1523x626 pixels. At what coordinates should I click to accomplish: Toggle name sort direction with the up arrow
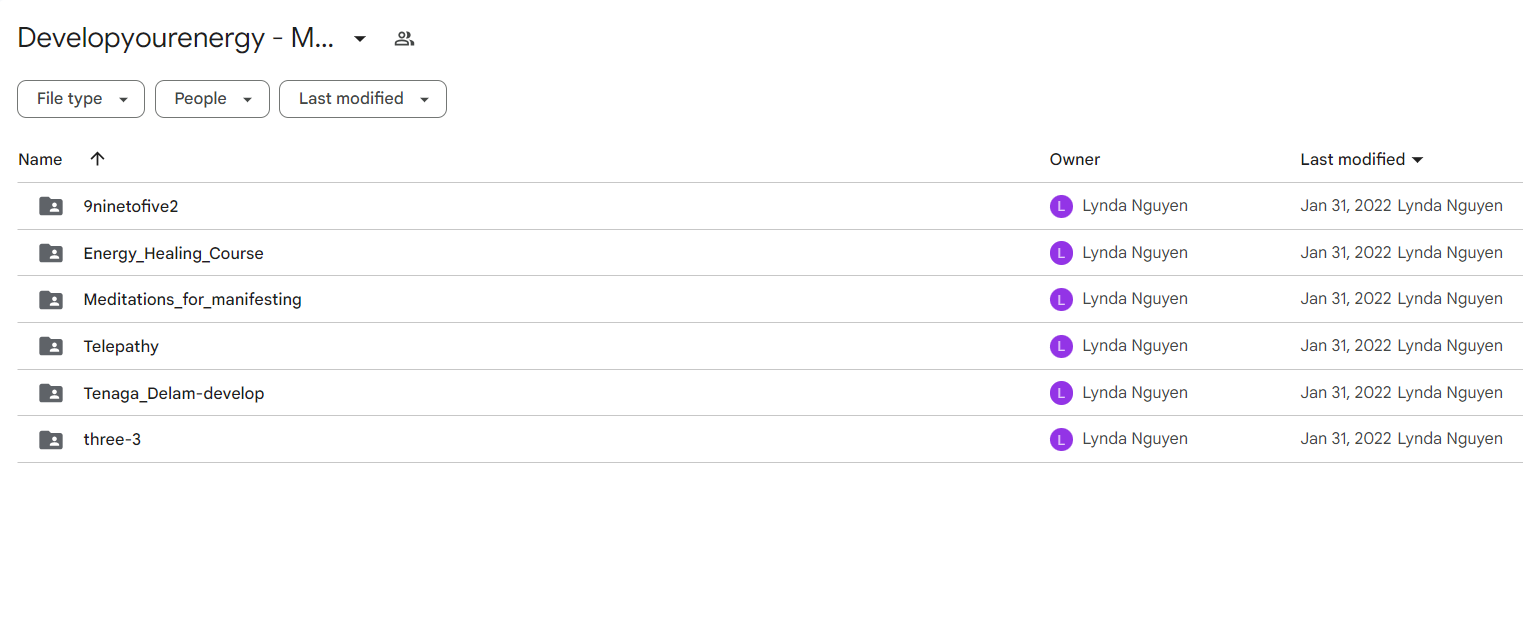pos(97,159)
